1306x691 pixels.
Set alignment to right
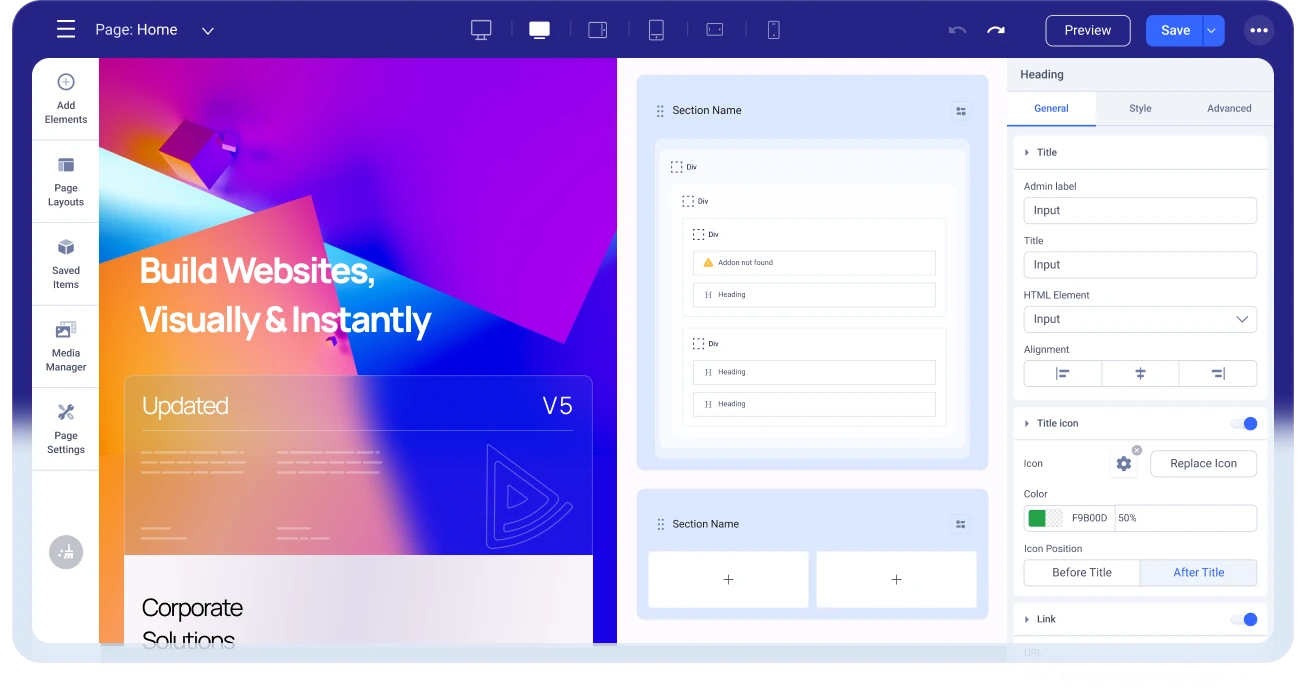1218,373
